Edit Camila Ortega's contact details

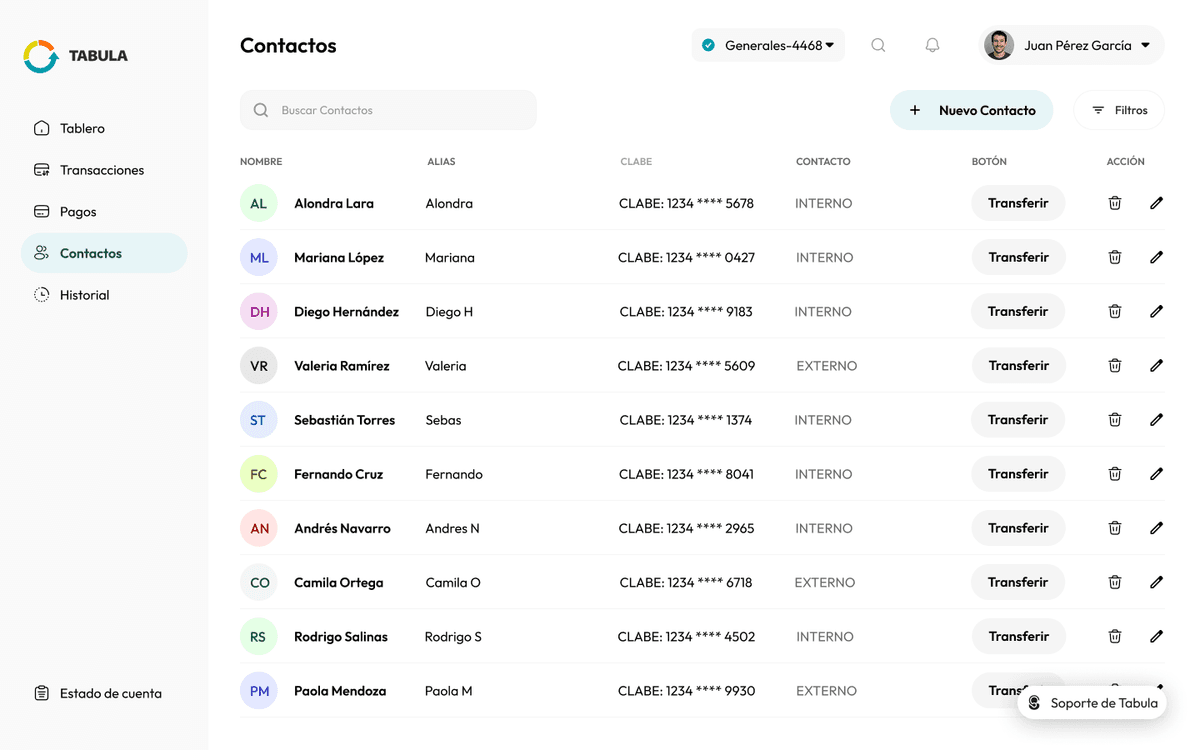[1156, 582]
